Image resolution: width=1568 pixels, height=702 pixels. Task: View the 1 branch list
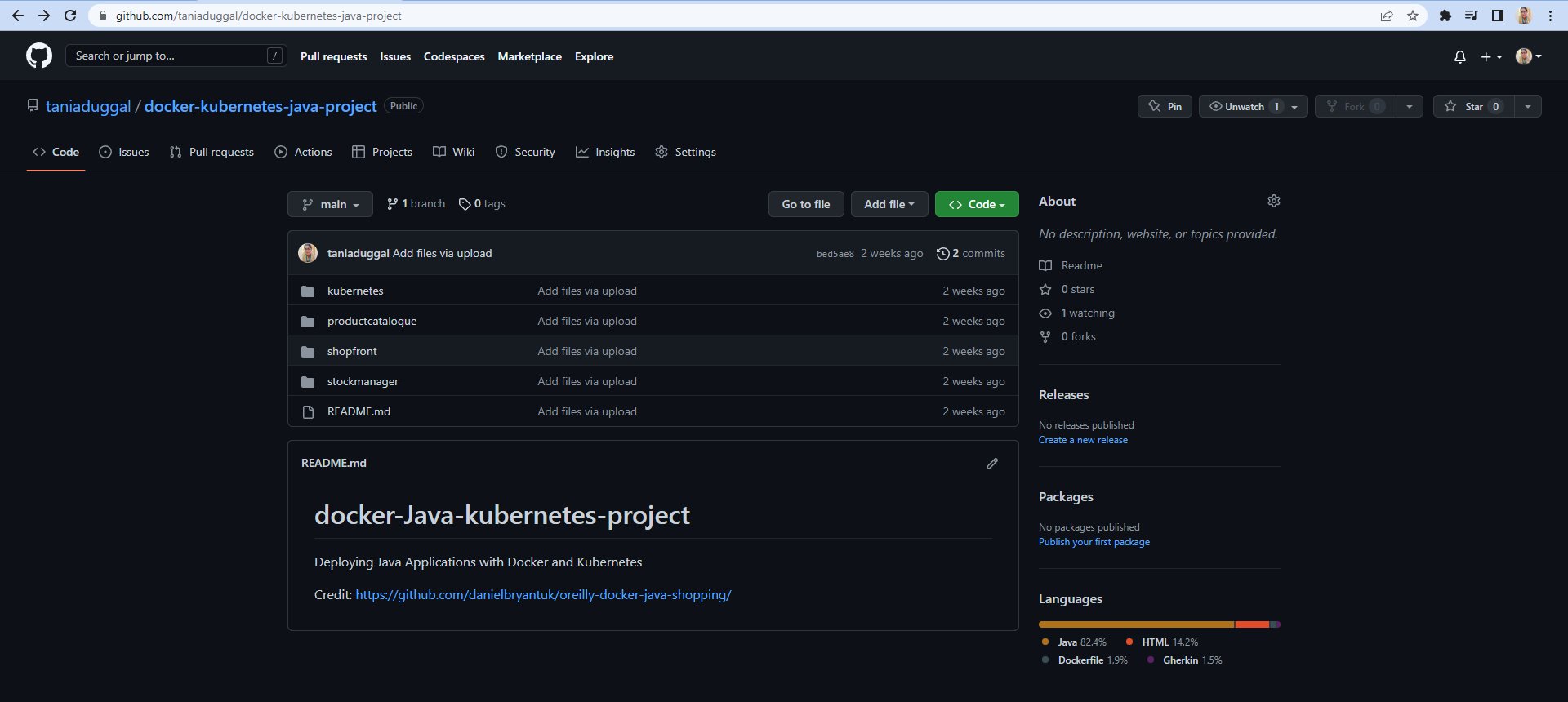coord(416,204)
